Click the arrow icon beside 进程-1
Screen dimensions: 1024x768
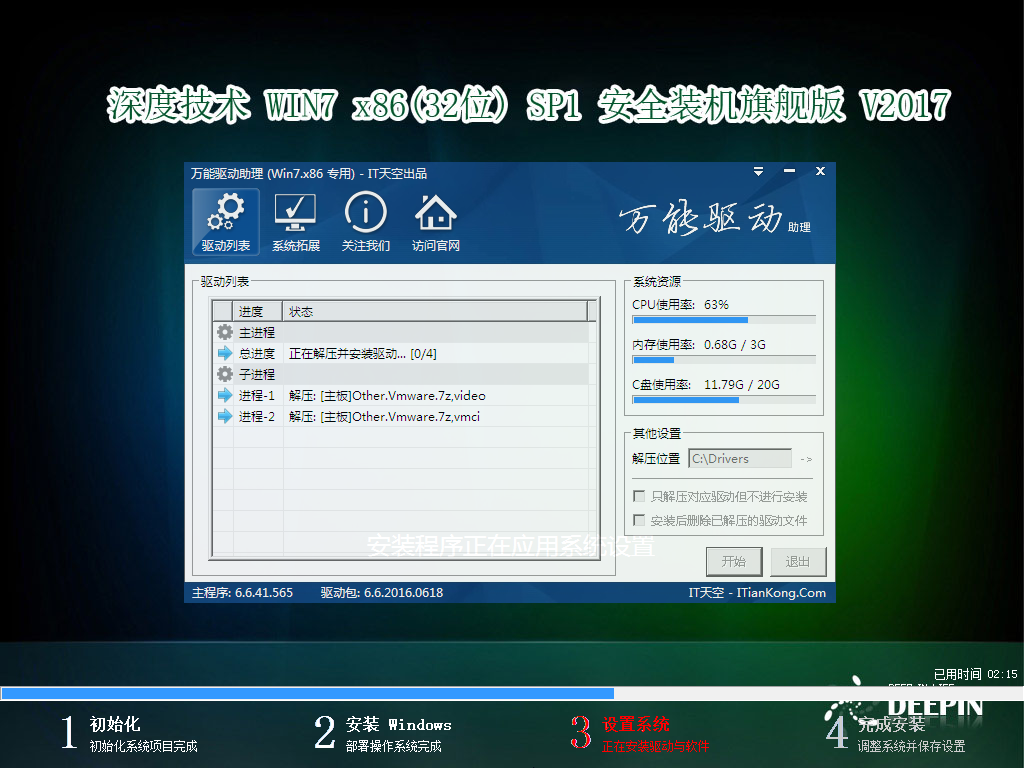[225, 395]
